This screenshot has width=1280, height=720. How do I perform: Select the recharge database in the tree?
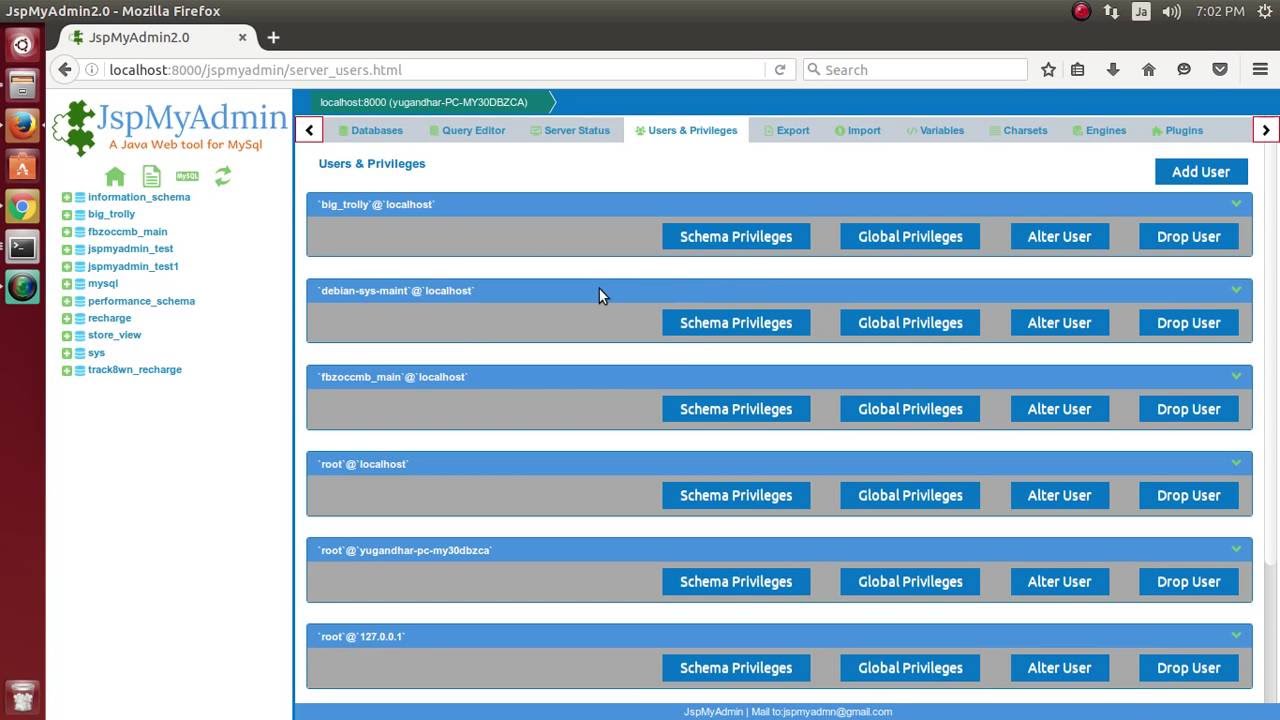point(109,318)
